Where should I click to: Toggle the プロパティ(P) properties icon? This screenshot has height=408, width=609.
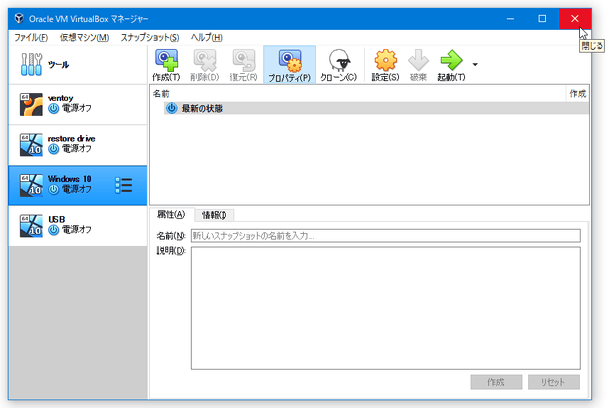pos(289,65)
